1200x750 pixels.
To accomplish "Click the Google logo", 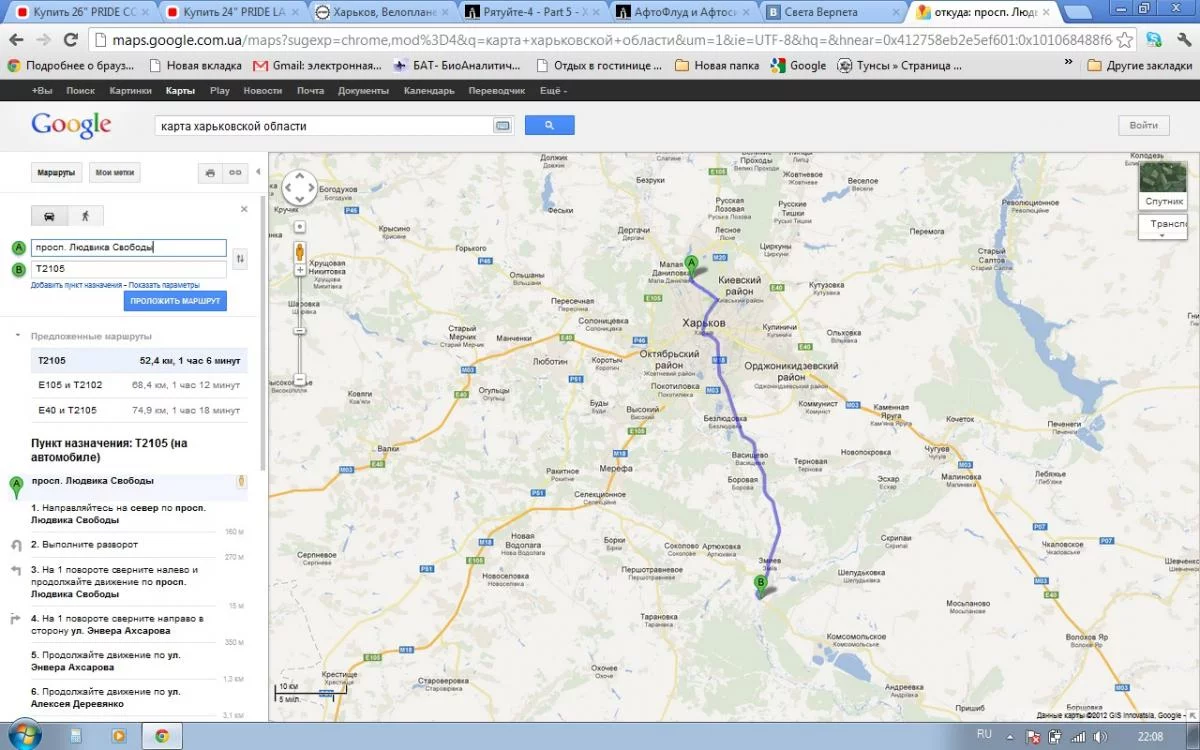I will pyautogui.click(x=71, y=125).
